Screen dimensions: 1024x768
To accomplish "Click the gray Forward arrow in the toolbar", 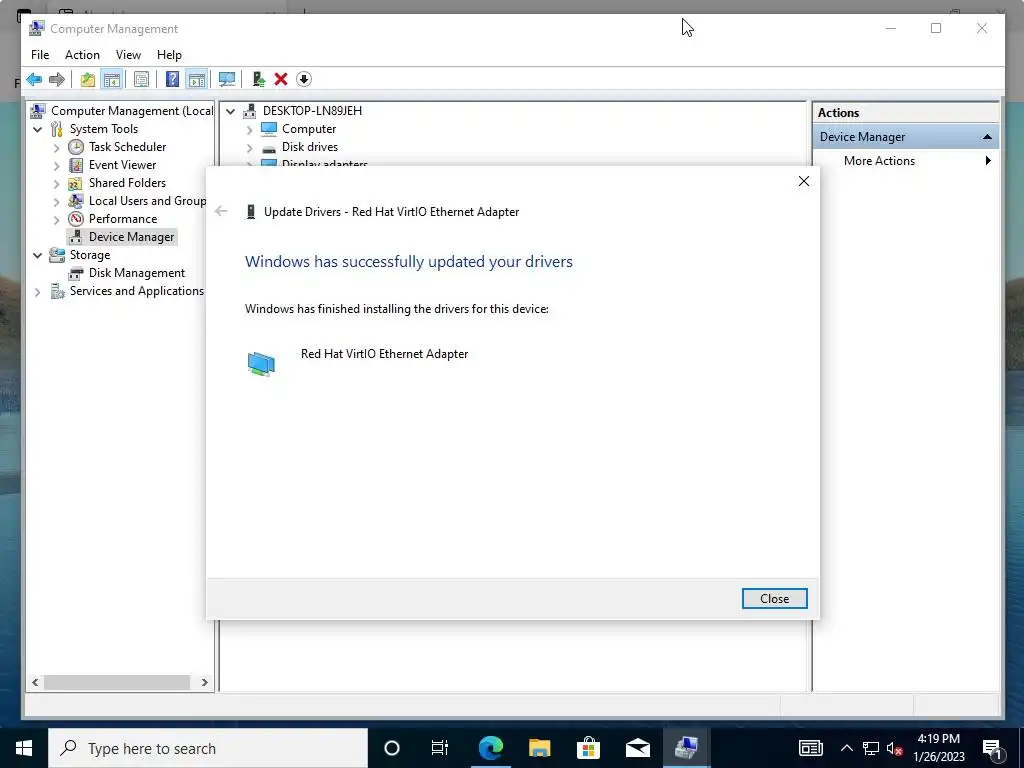I will pyautogui.click(x=57, y=80).
